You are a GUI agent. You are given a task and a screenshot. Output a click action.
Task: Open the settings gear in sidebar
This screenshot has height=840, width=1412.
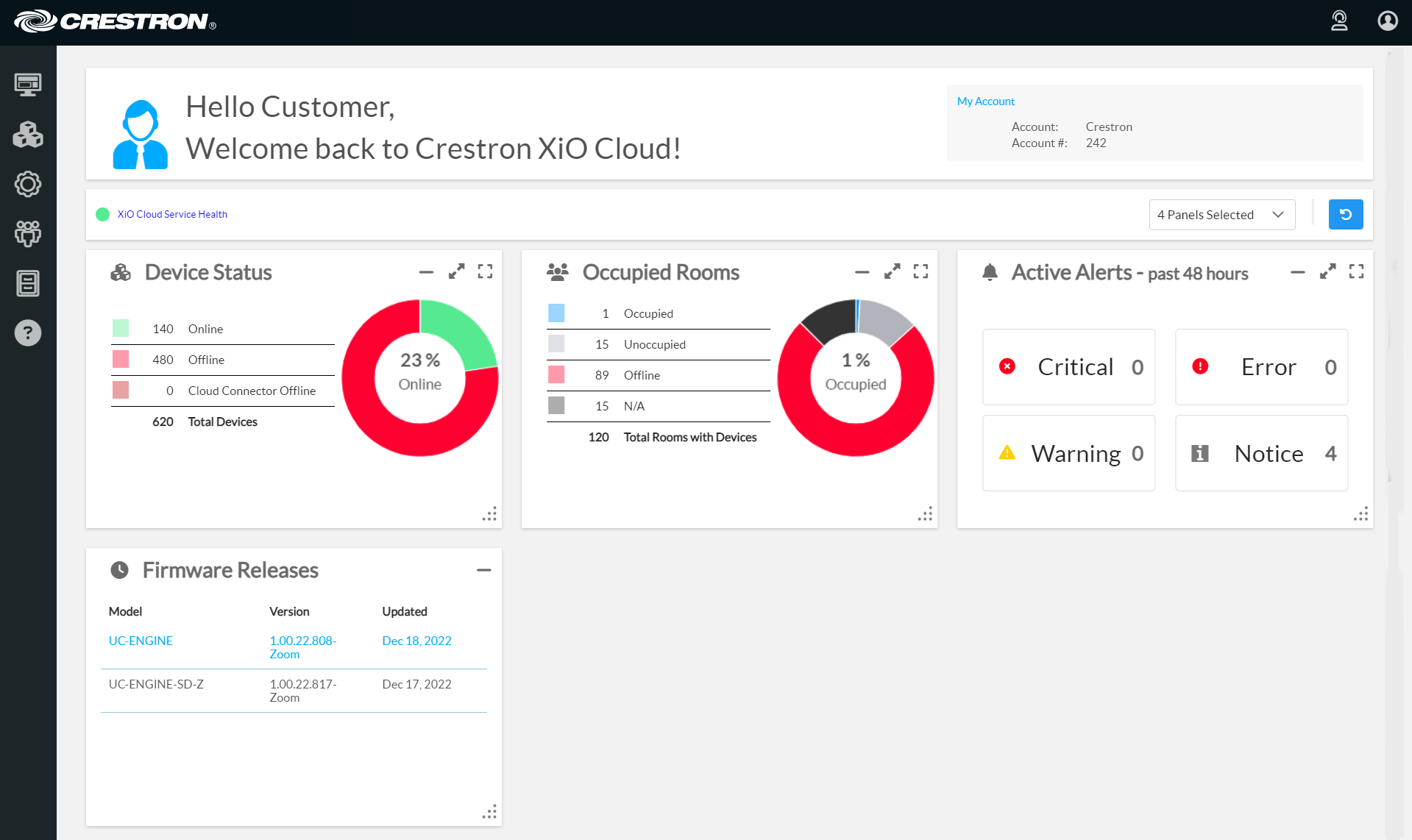(28, 184)
